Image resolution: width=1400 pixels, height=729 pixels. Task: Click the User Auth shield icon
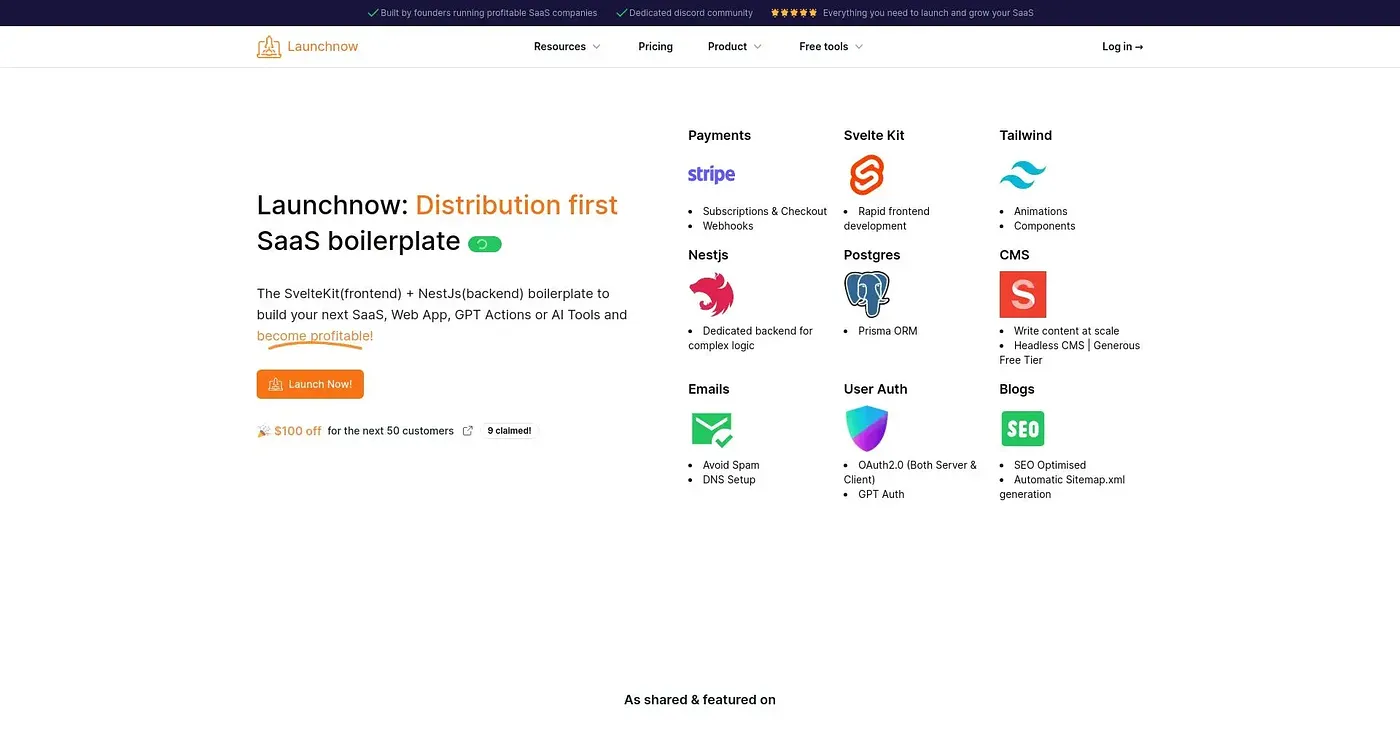(x=866, y=429)
